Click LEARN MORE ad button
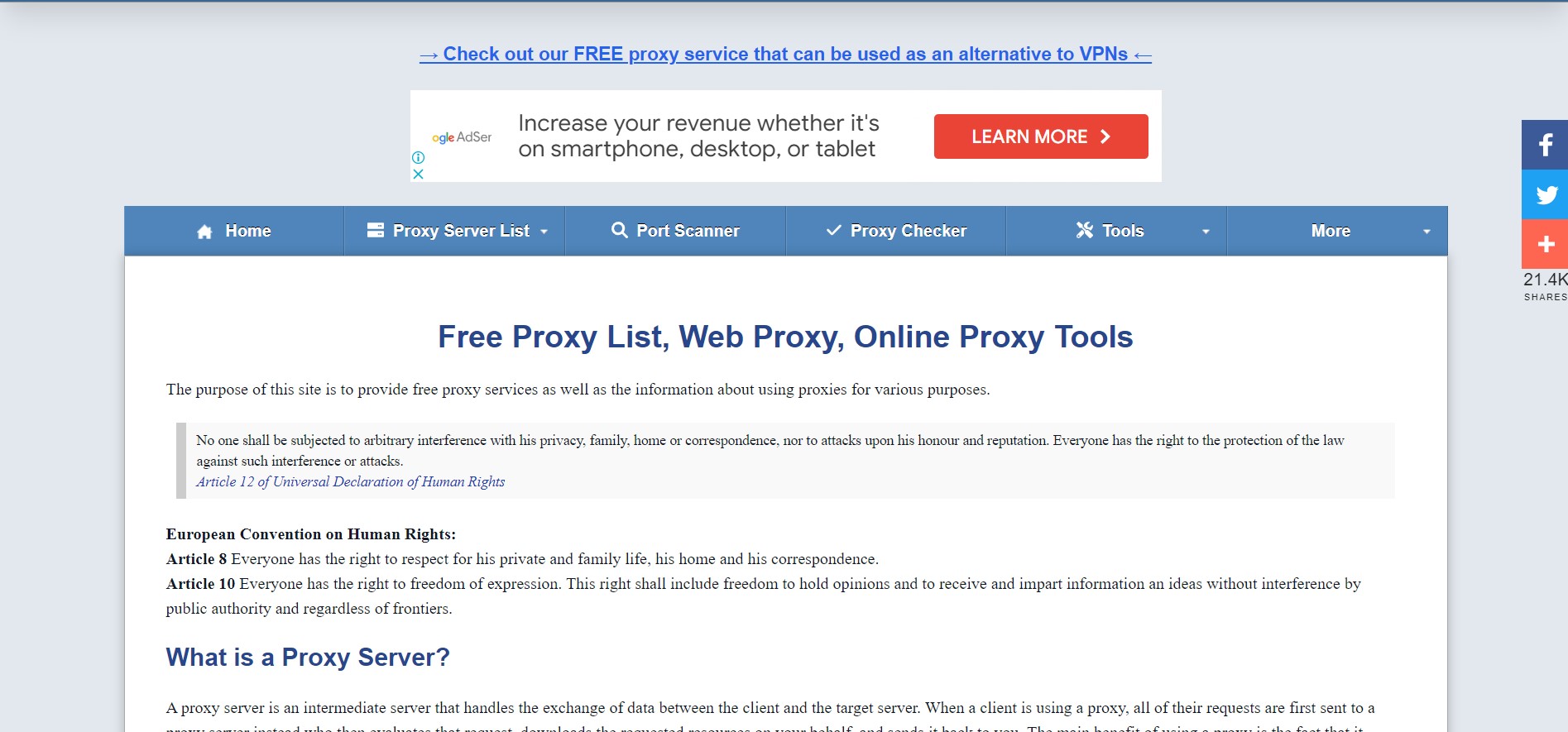Screen dimensions: 1568x732 pyautogui.click(x=1041, y=136)
